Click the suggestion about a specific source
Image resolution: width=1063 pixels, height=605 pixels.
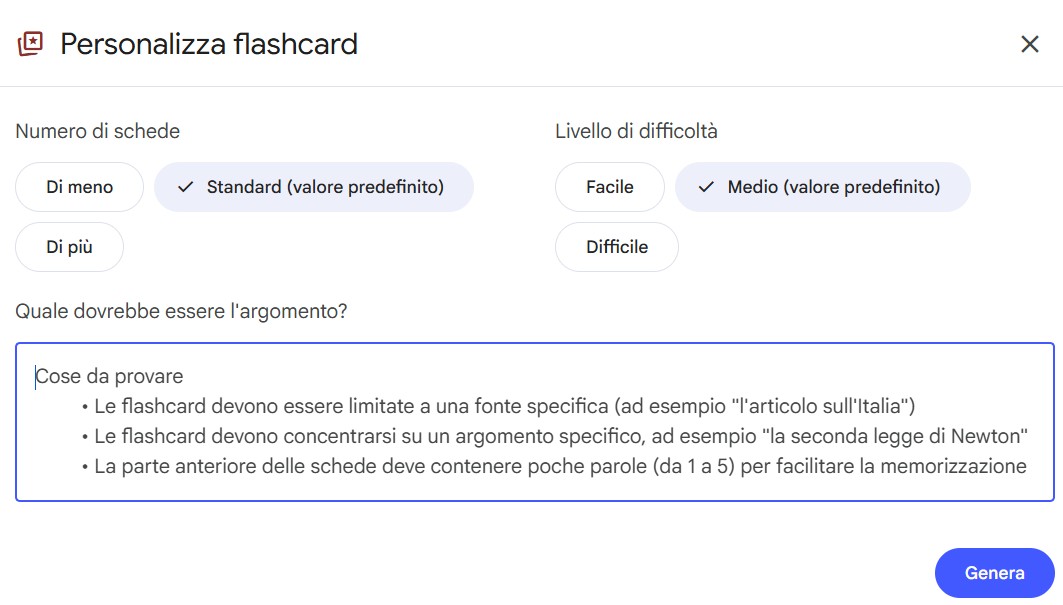click(505, 407)
